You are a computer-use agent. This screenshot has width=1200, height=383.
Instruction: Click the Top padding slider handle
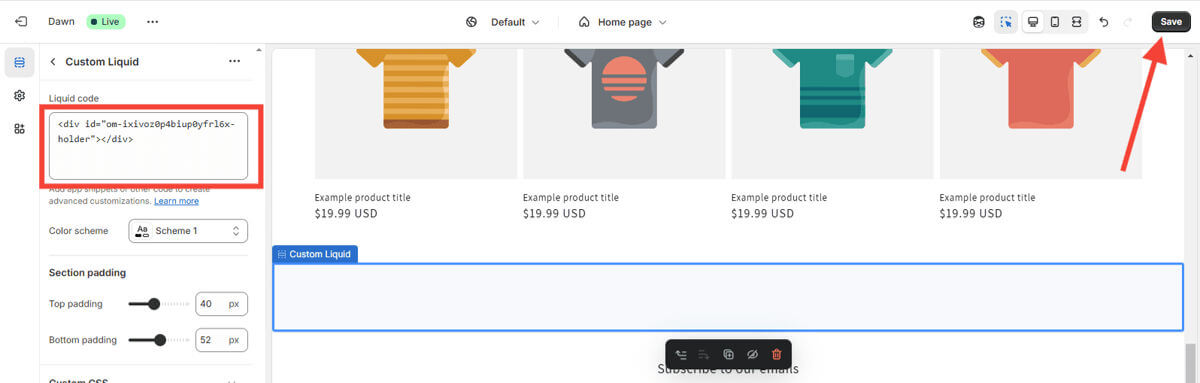(154, 303)
